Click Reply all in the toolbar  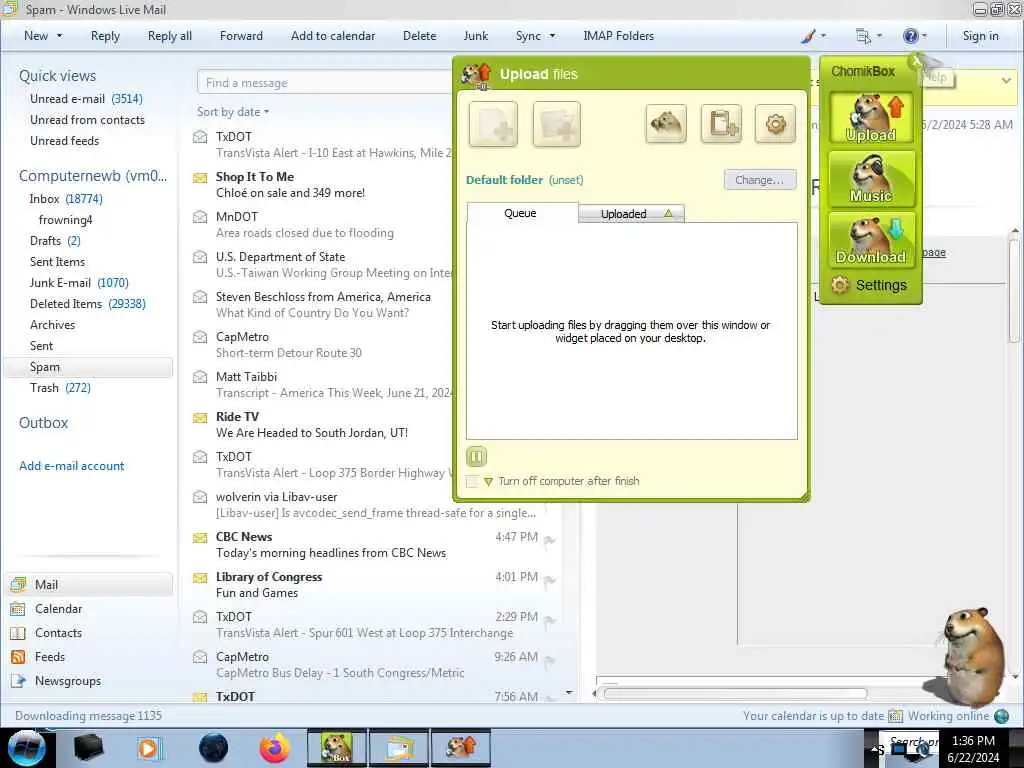click(x=170, y=36)
